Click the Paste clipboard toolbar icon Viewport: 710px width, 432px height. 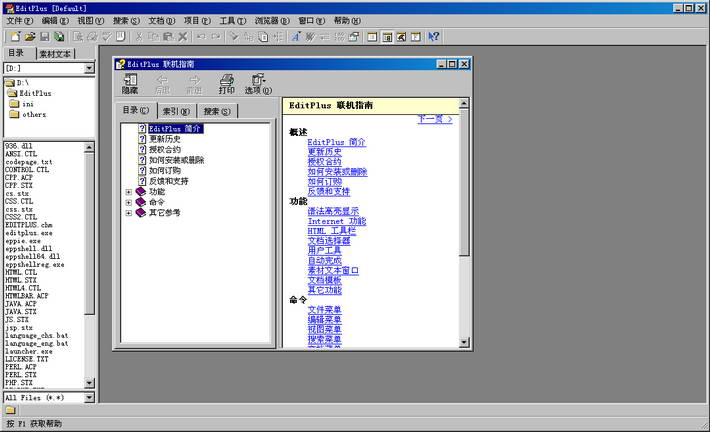pos(168,37)
